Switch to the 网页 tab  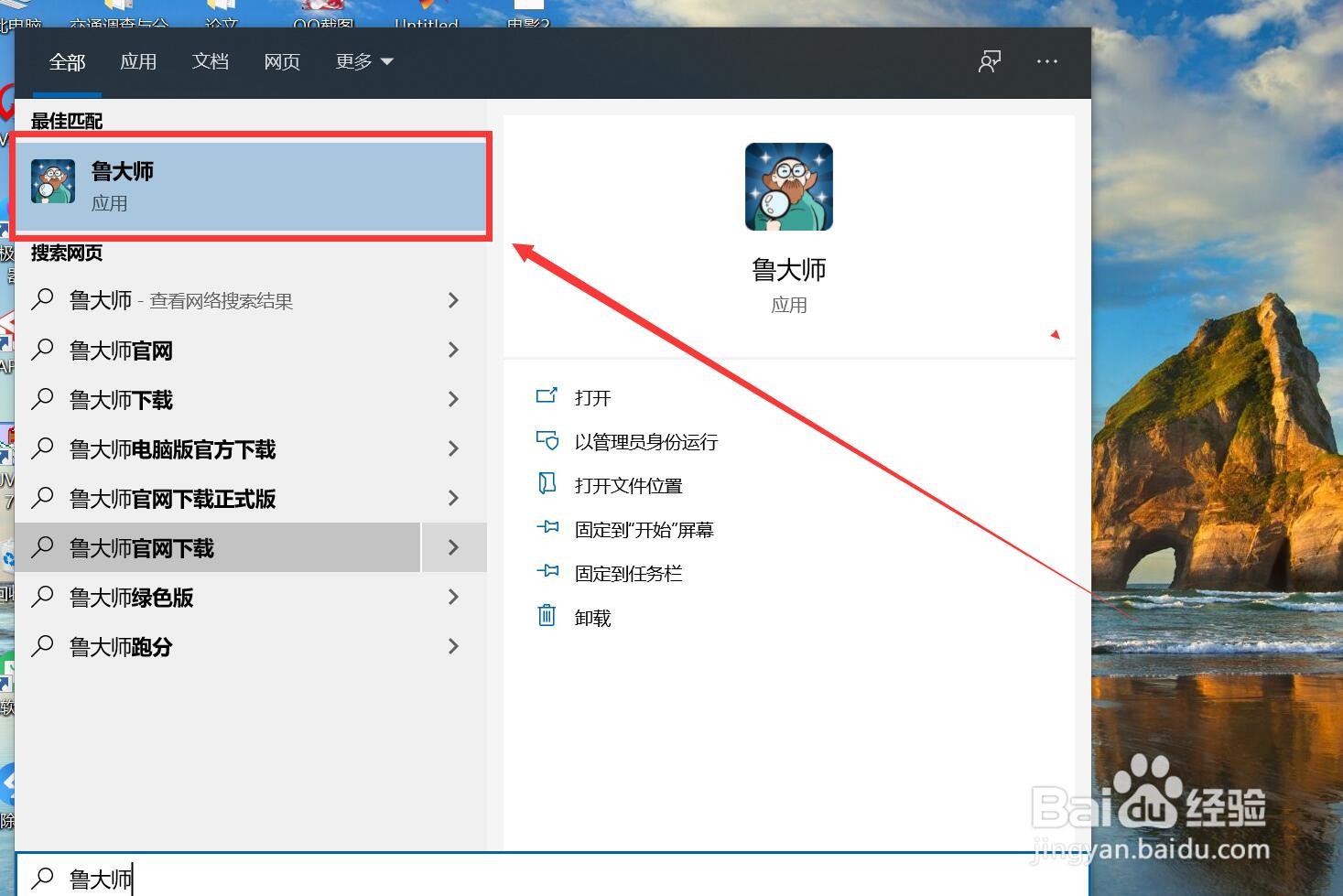[x=282, y=61]
